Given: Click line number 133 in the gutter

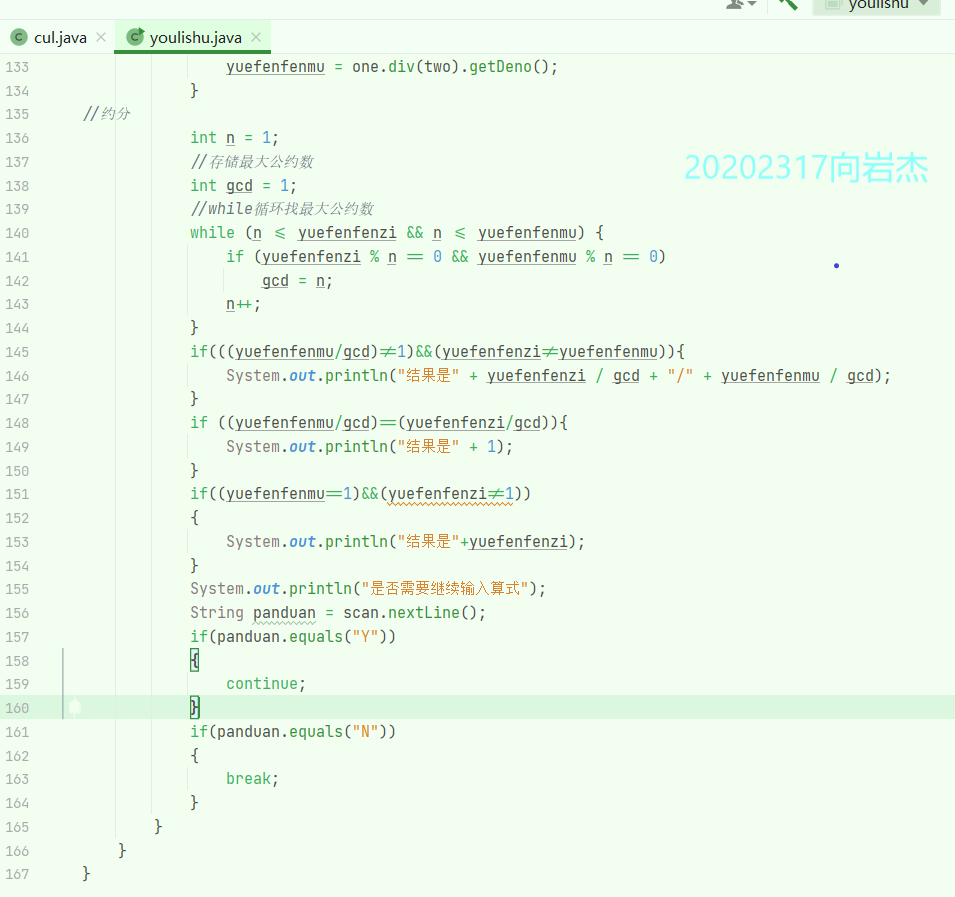Looking at the screenshot, I should click(x=17, y=67).
